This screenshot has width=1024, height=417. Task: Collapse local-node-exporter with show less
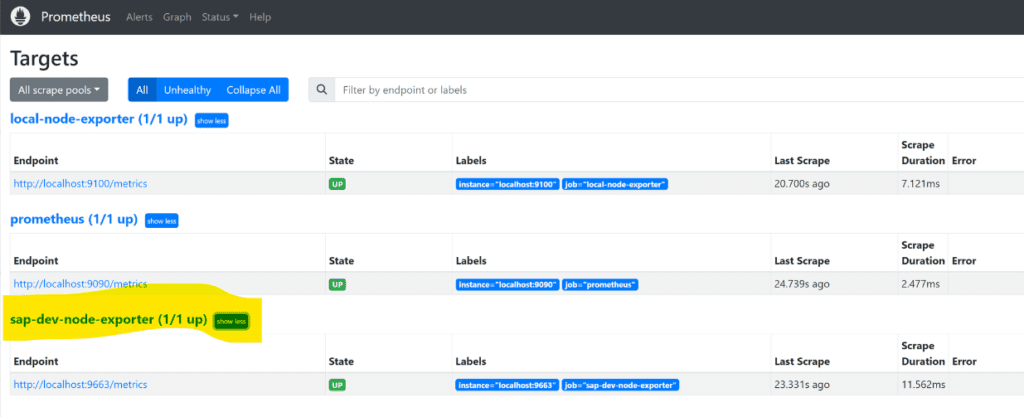coord(211,120)
